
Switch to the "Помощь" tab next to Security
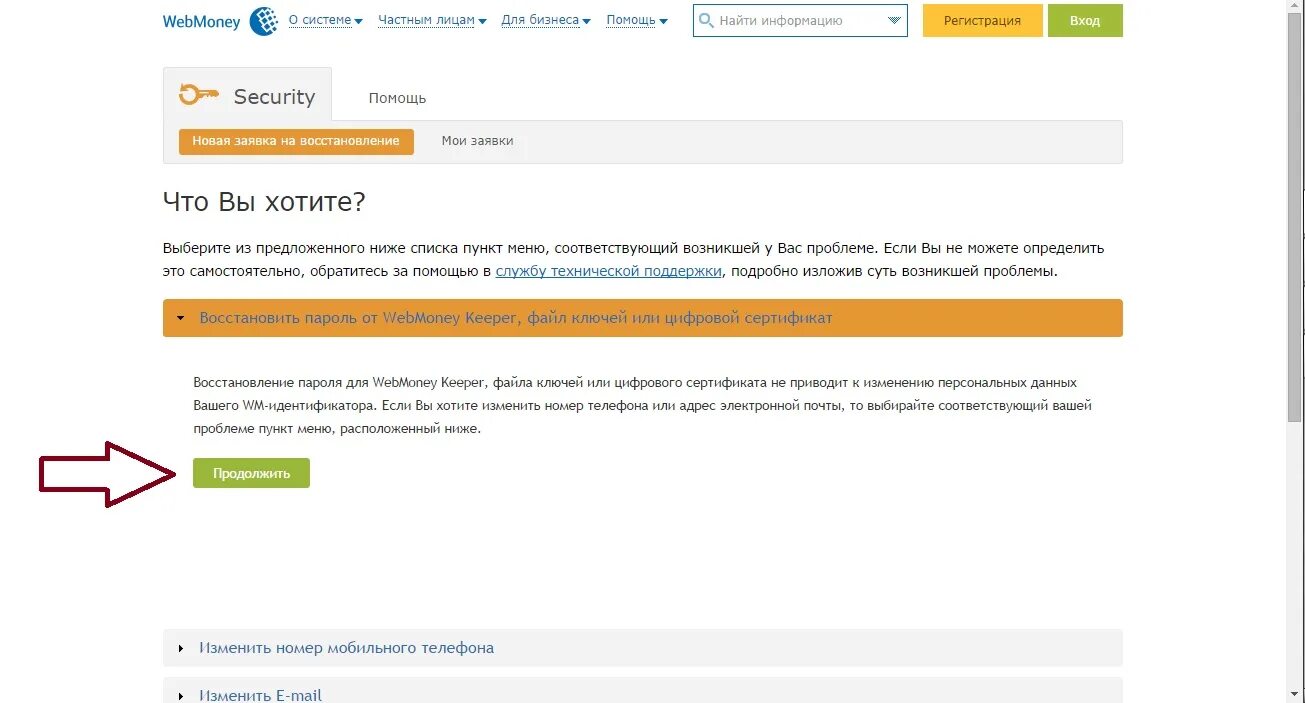[x=397, y=98]
